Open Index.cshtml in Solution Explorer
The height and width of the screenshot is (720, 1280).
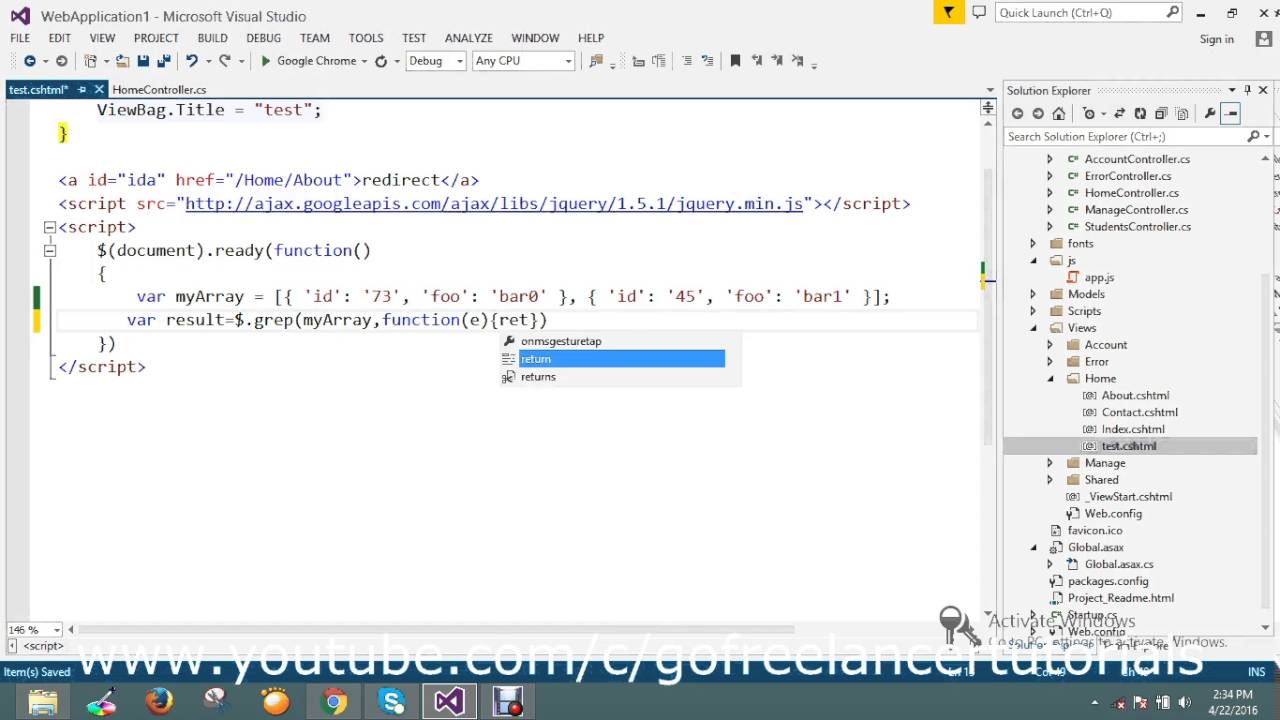tap(1133, 429)
